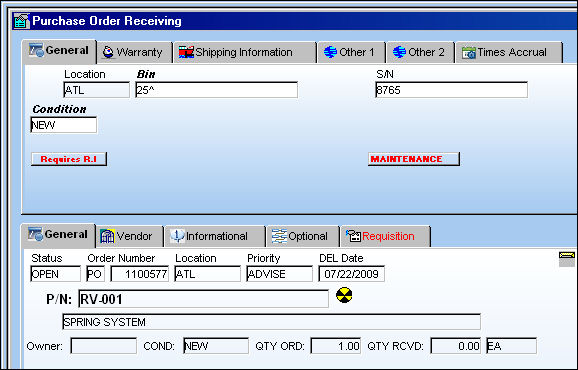Open the Shipping Information tab
The image size is (578, 370).
(x=245, y=52)
